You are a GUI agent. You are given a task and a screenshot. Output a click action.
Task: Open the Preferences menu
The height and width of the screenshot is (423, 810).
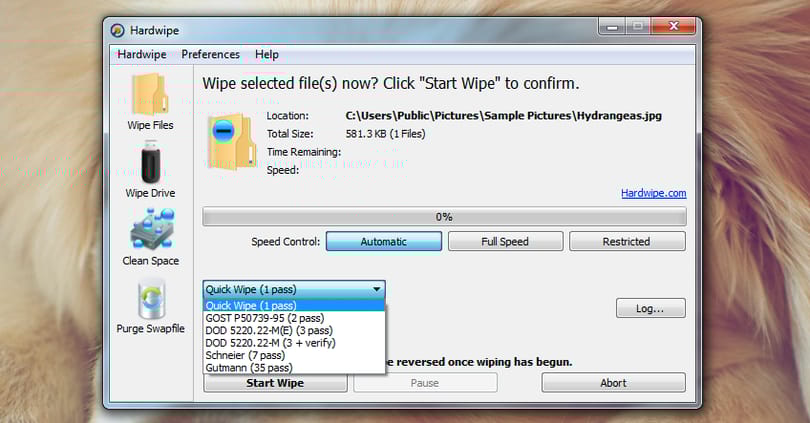pyautogui.click(x=210, y=54)
